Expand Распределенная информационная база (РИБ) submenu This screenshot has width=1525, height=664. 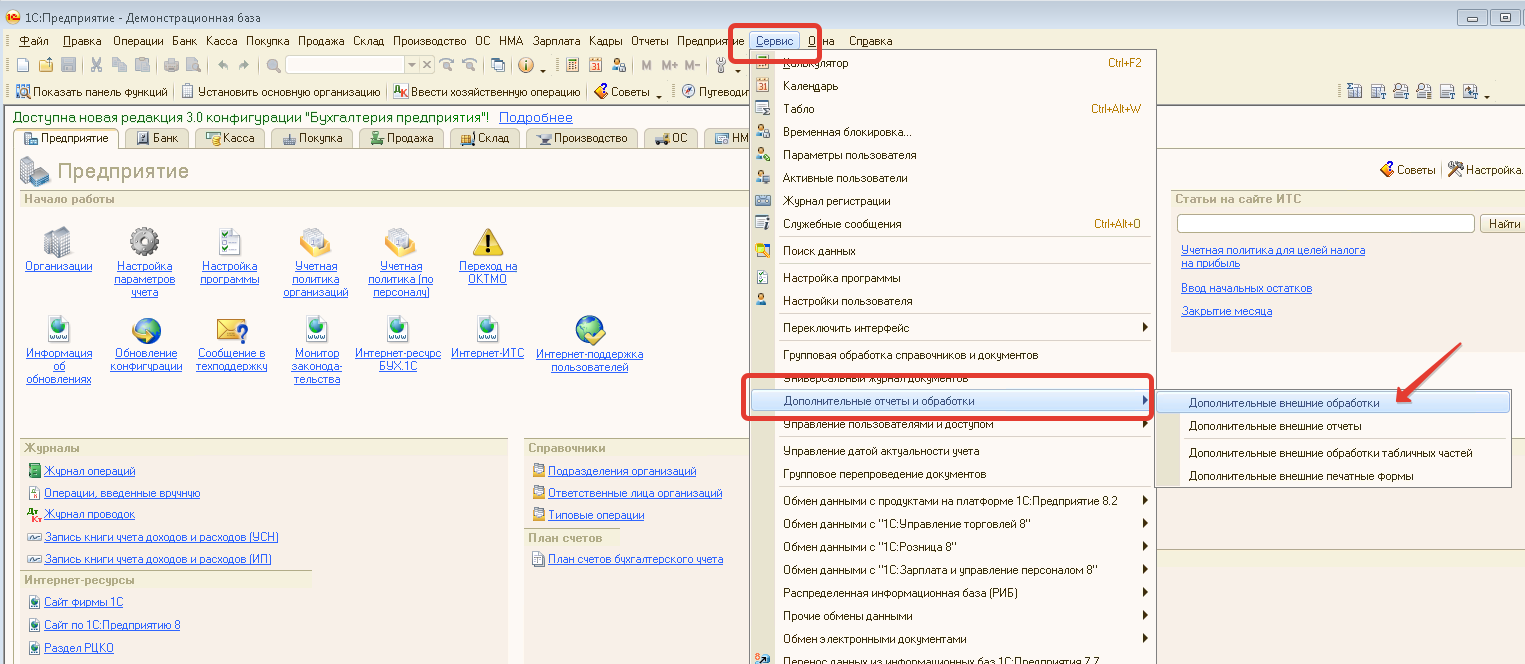tap(1145, 593)
